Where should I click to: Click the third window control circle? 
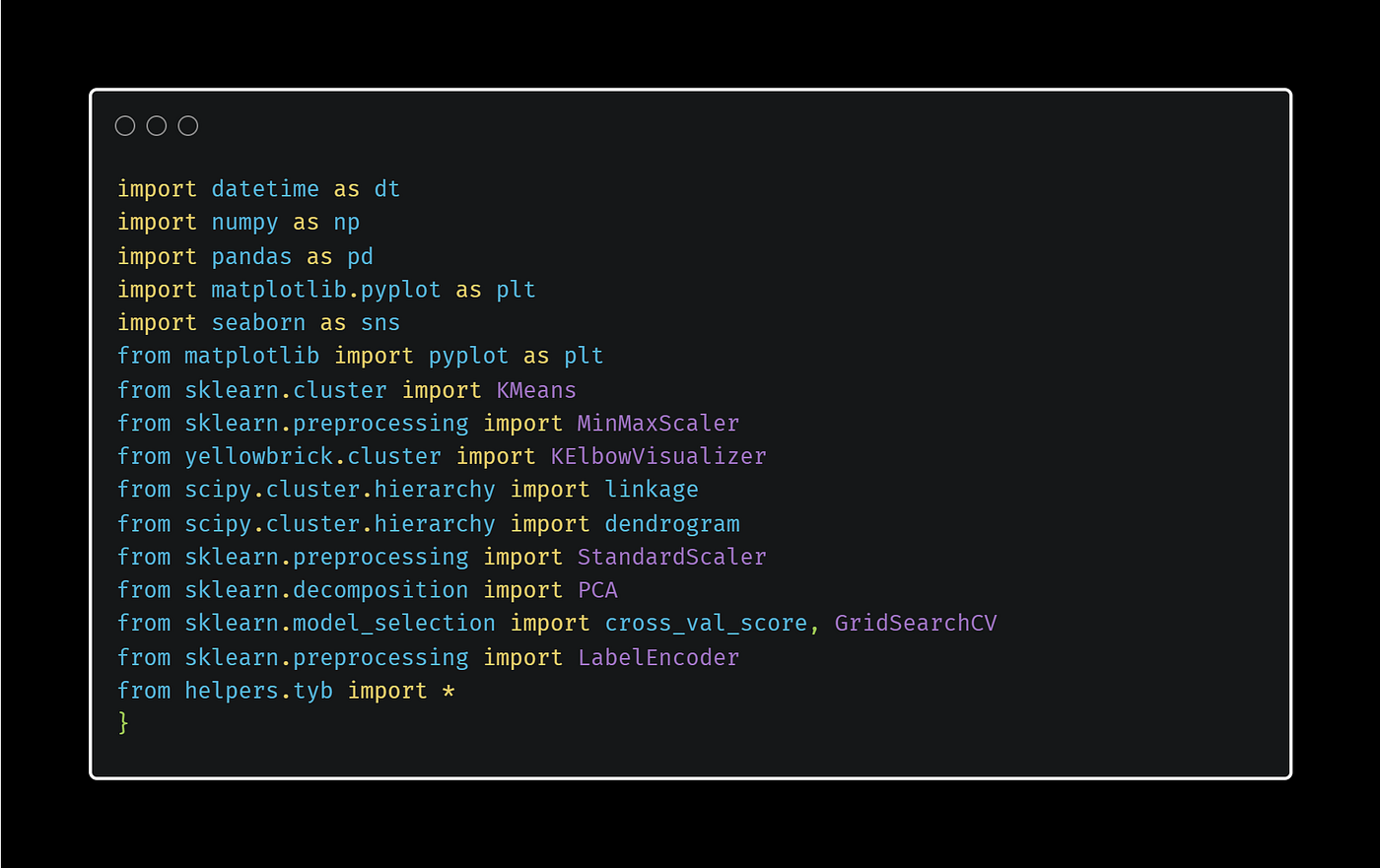188,126
